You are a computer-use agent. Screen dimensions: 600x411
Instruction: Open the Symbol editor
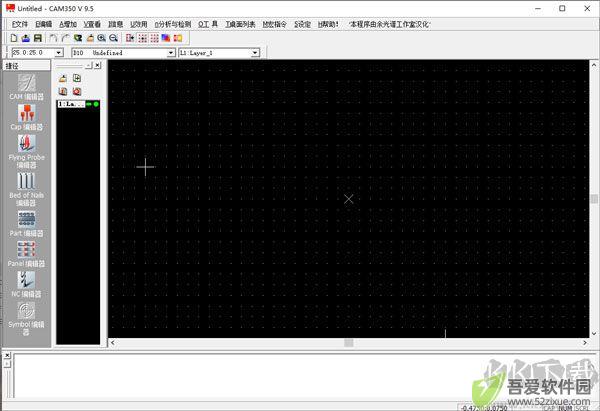tap(26, 319)
